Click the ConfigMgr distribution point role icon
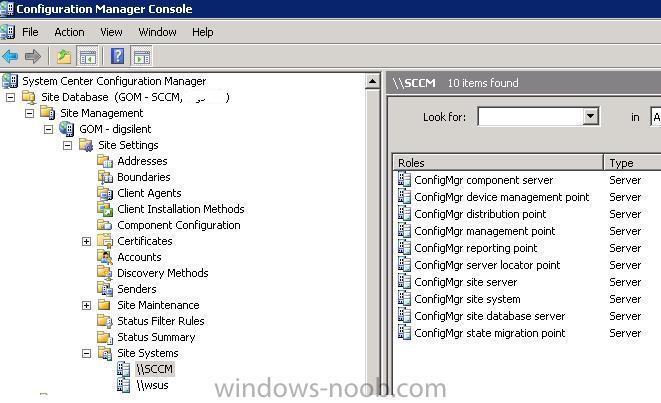 coord(404,214)
